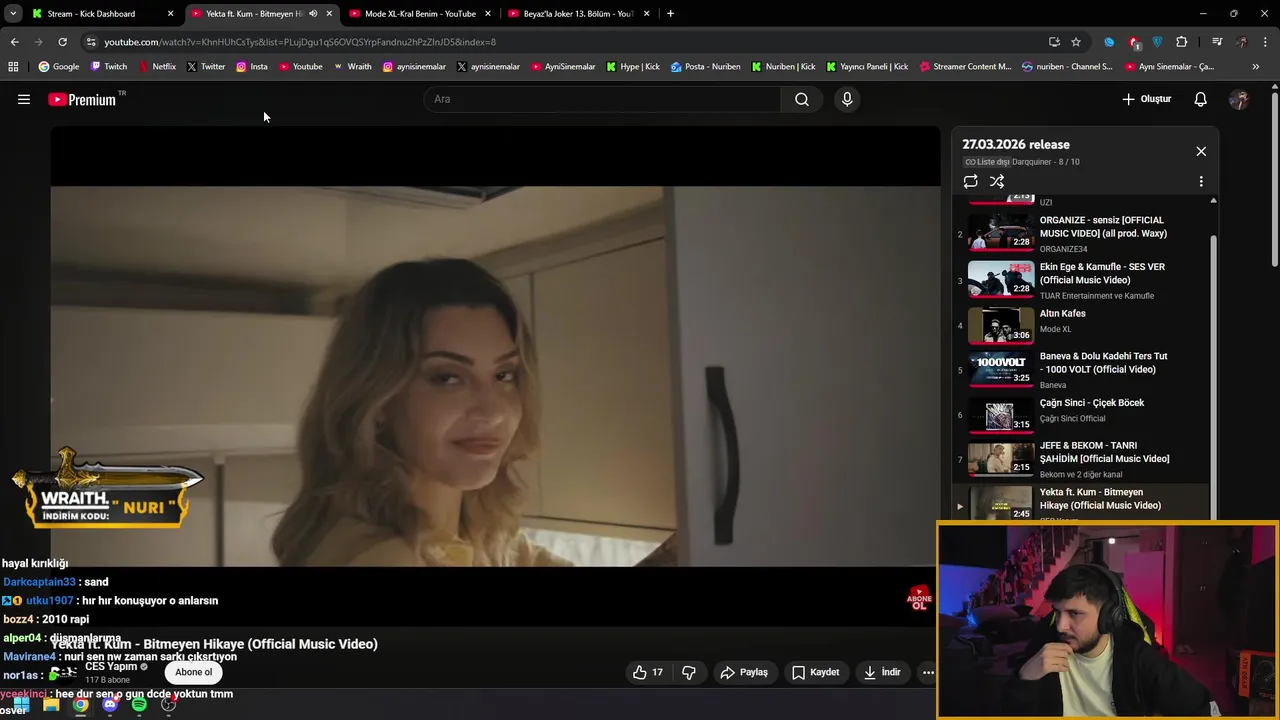
Task: Click the İndir download button
Action: [x=882, y=672]
